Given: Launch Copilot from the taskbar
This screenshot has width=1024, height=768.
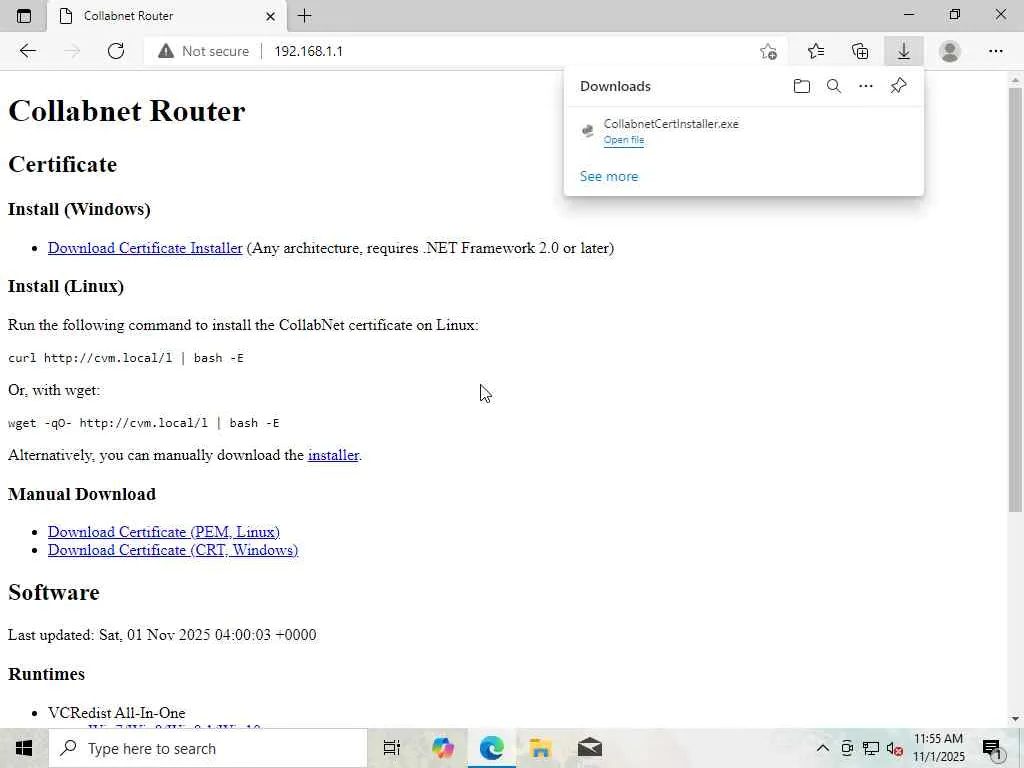Looking at the screenshot, I should point(442,748).
